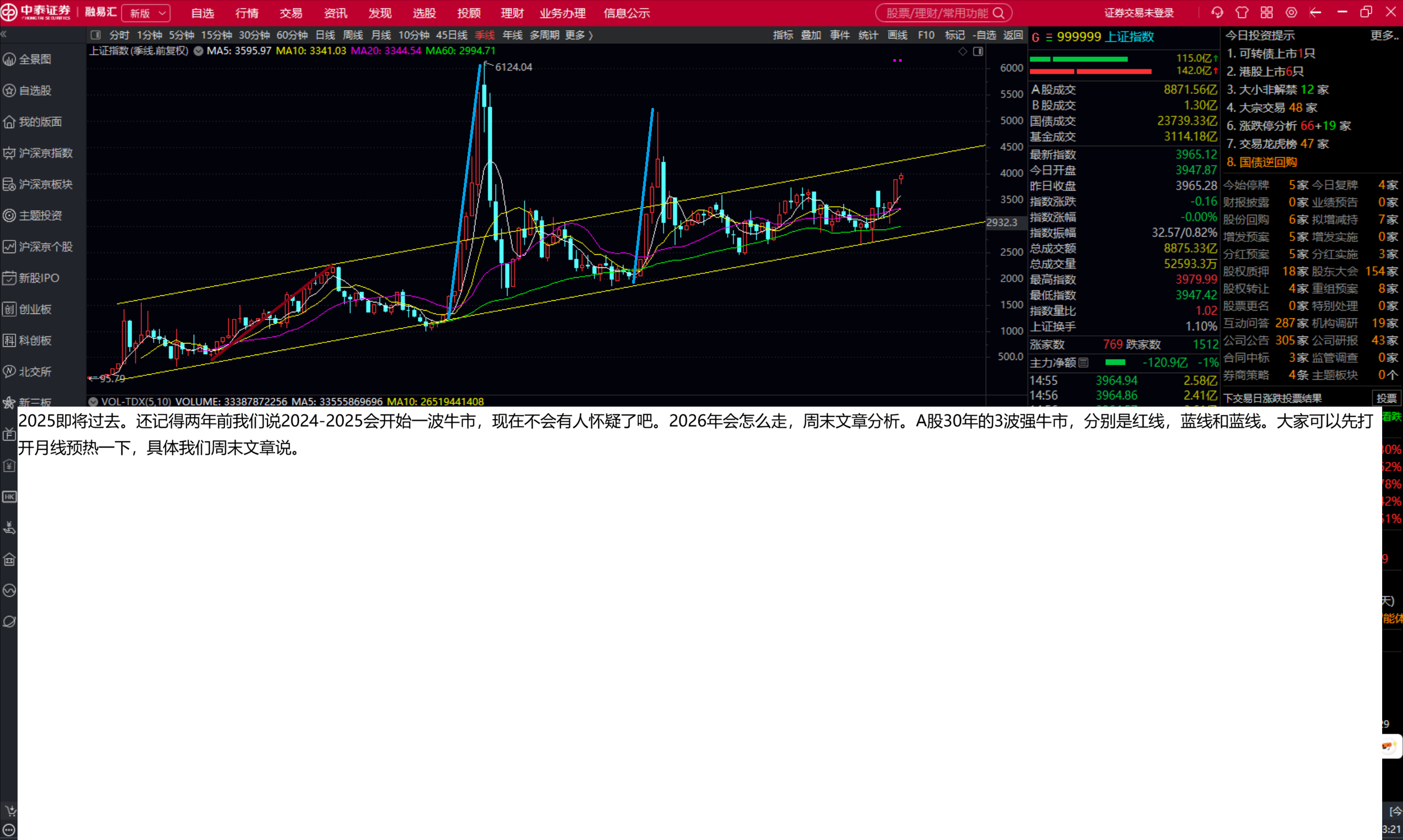Click 证券交易未登录 login link
Screen dimensions: 1403x840
(x=1139, y=13)
